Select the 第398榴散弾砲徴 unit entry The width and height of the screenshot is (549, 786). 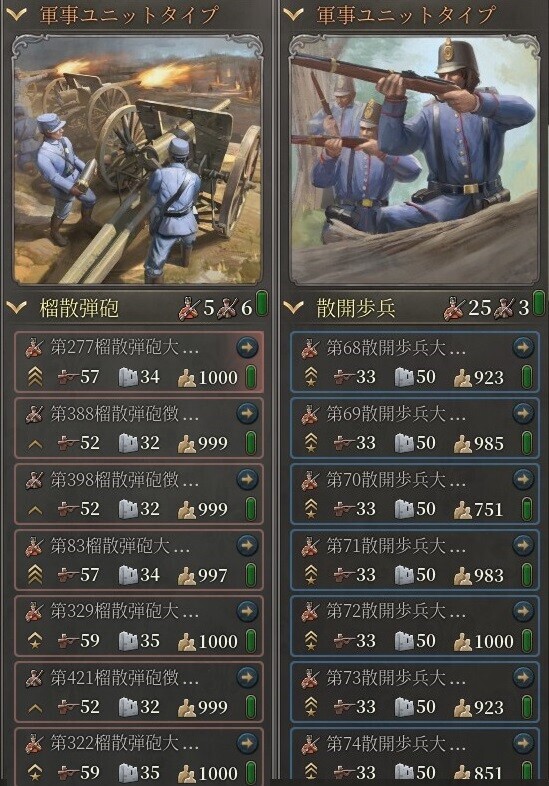point(139,494)
